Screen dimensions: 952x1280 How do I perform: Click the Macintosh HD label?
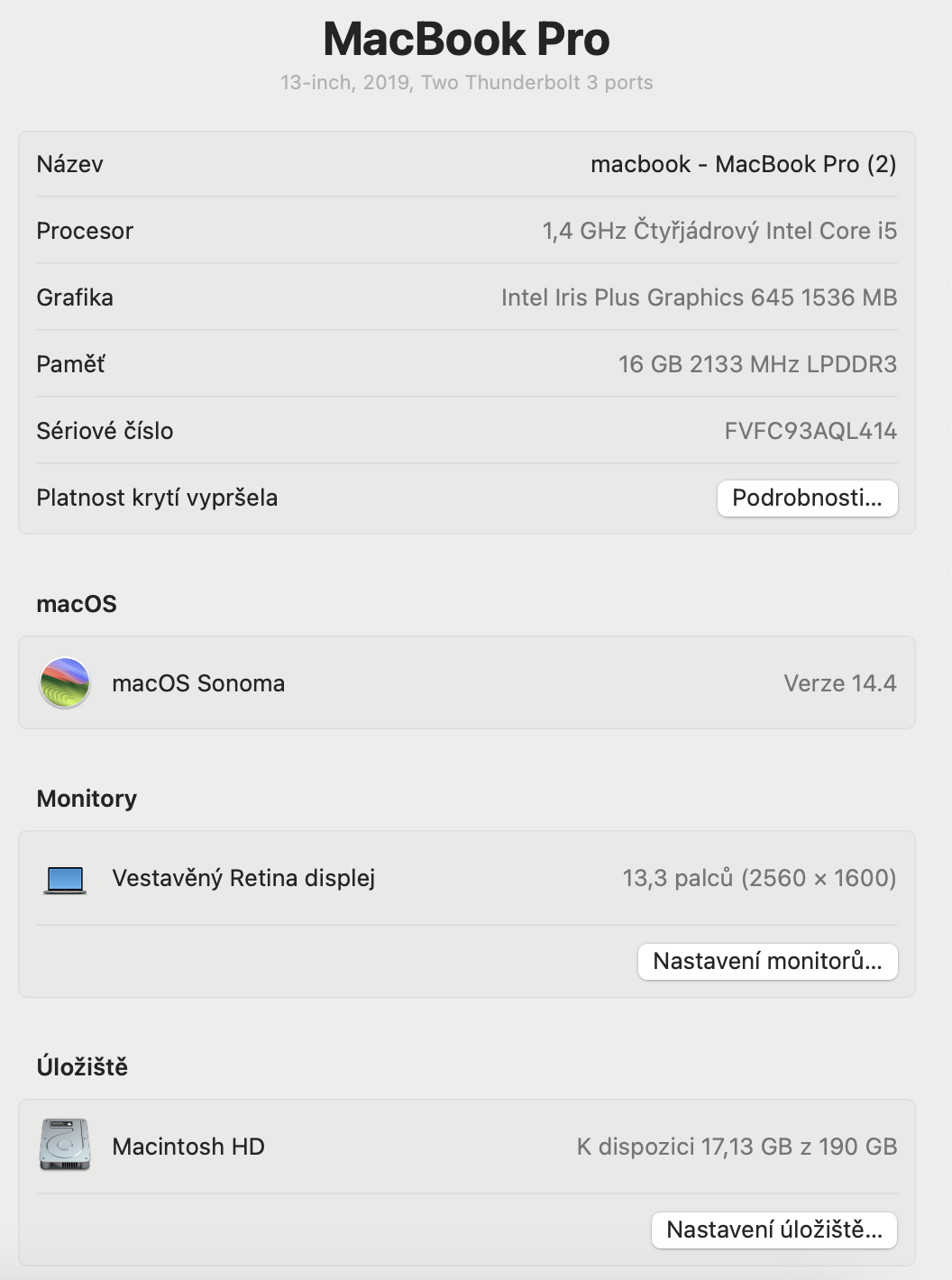point(188,1147)
